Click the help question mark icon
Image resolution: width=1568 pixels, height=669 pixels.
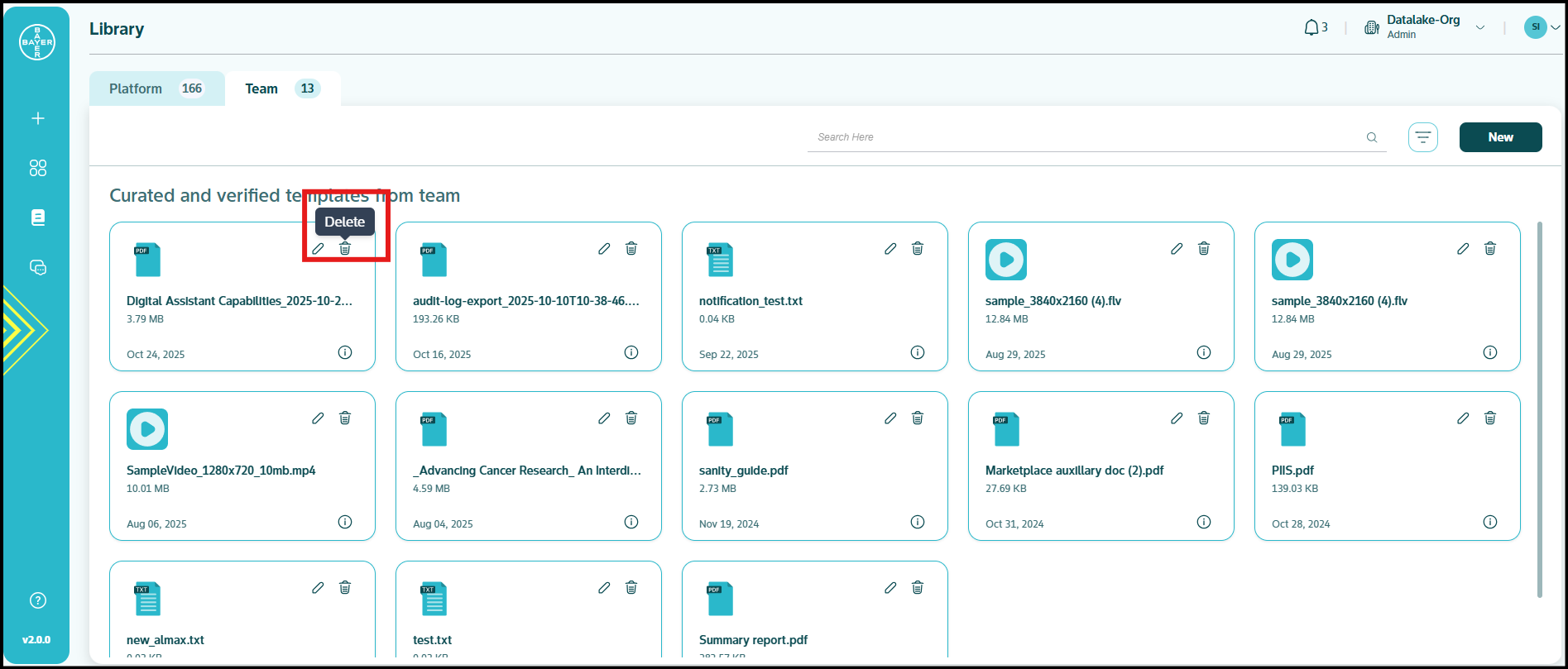coord(38,600)
